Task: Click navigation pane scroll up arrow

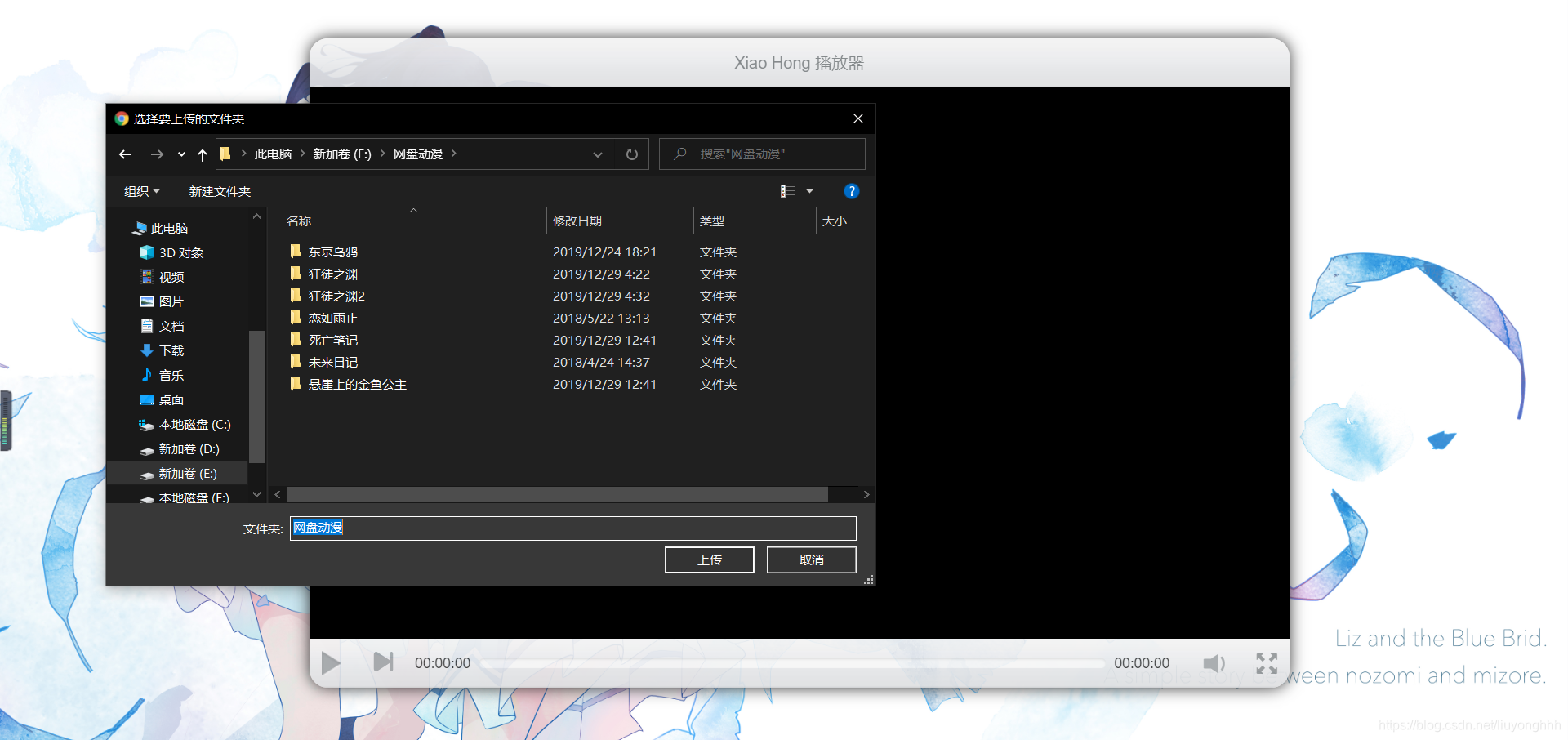Action: pyautogui.click(x=256, y=216)
